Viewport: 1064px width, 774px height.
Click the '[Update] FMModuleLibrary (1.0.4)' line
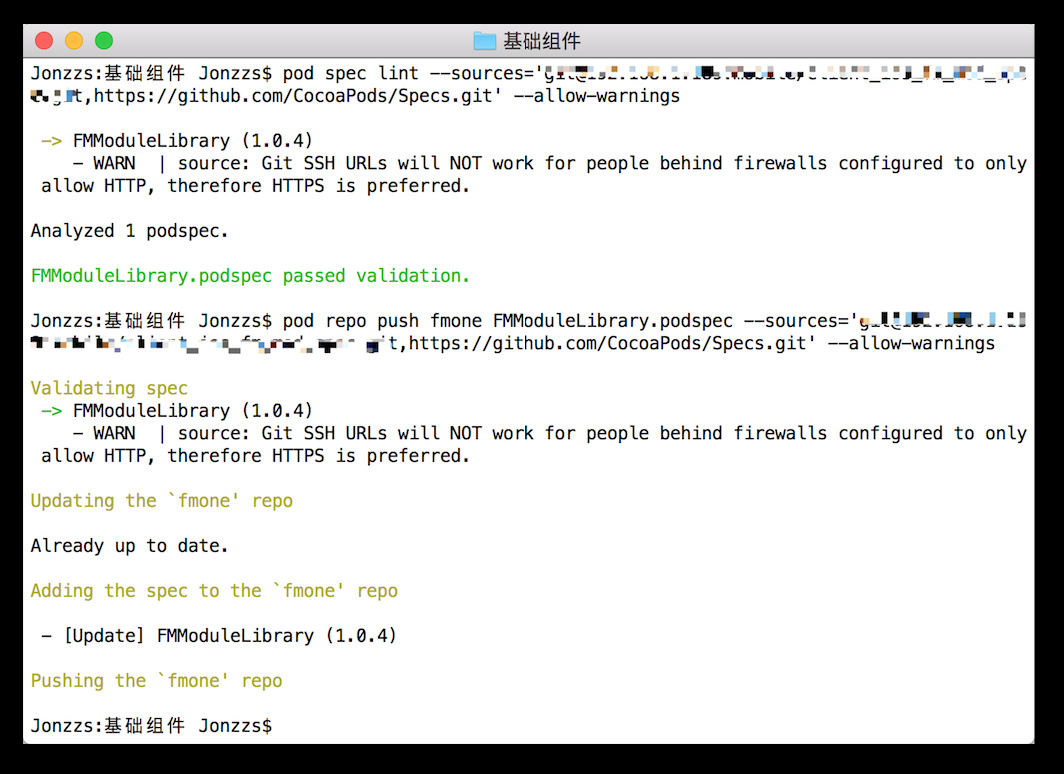(219, 636)
